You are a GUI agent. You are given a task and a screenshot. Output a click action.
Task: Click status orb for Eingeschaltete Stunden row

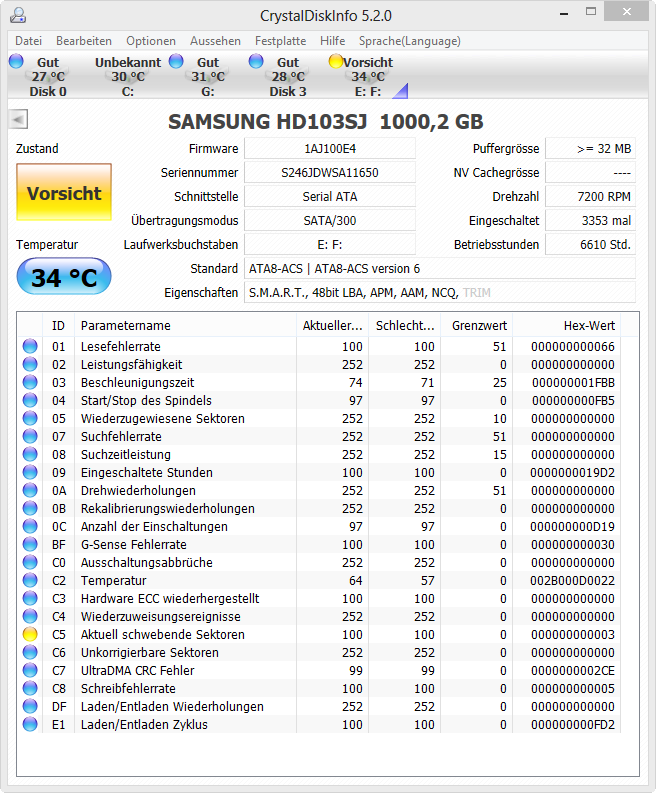pos(30,472)
